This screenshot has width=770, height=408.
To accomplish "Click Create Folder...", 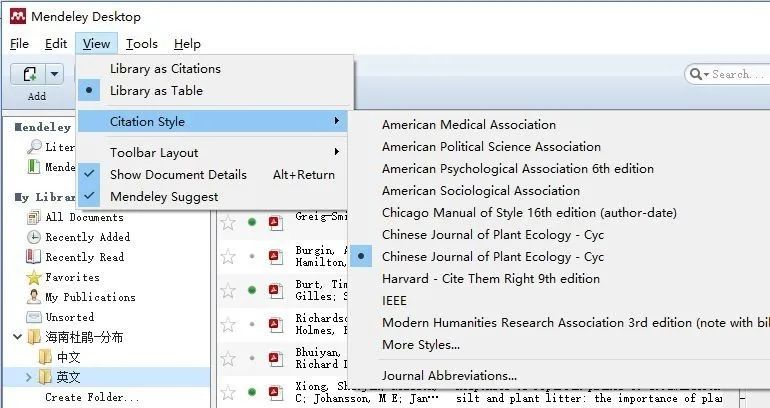I will [x=92, y=397].
